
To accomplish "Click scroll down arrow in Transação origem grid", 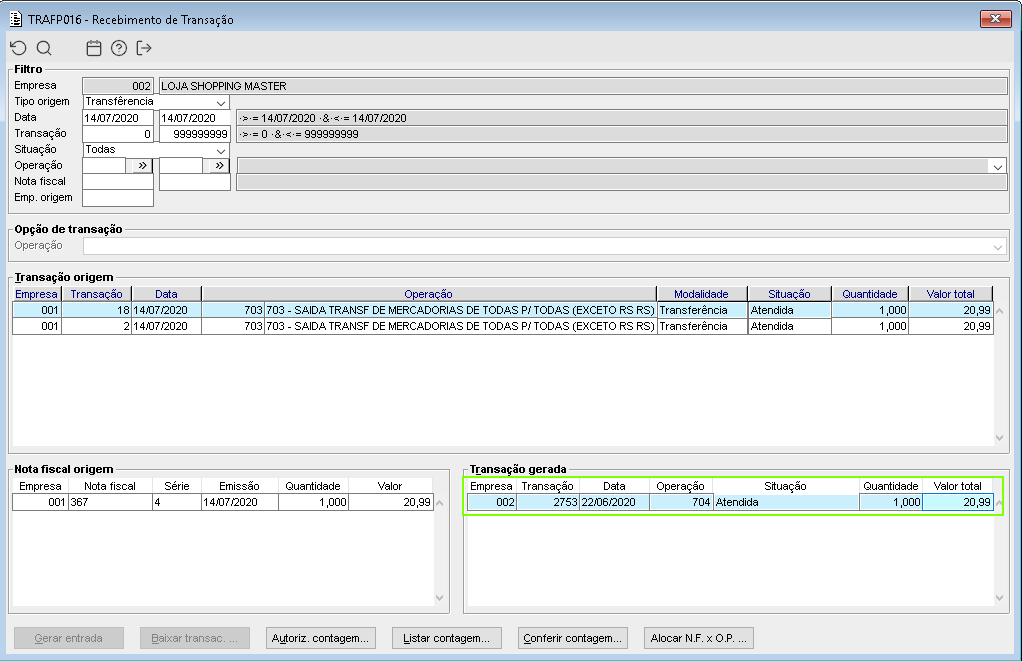I will (1000, 437).
